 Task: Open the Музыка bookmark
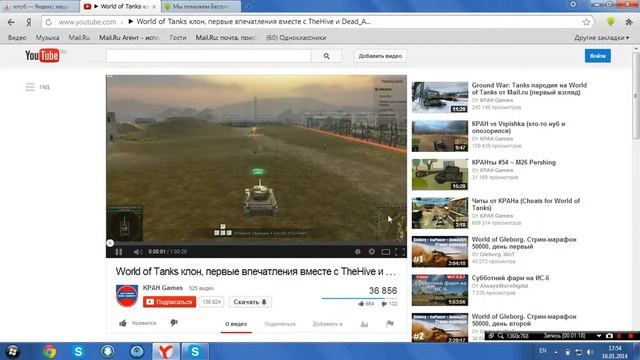pyautogui.click(x=47, y=38)
